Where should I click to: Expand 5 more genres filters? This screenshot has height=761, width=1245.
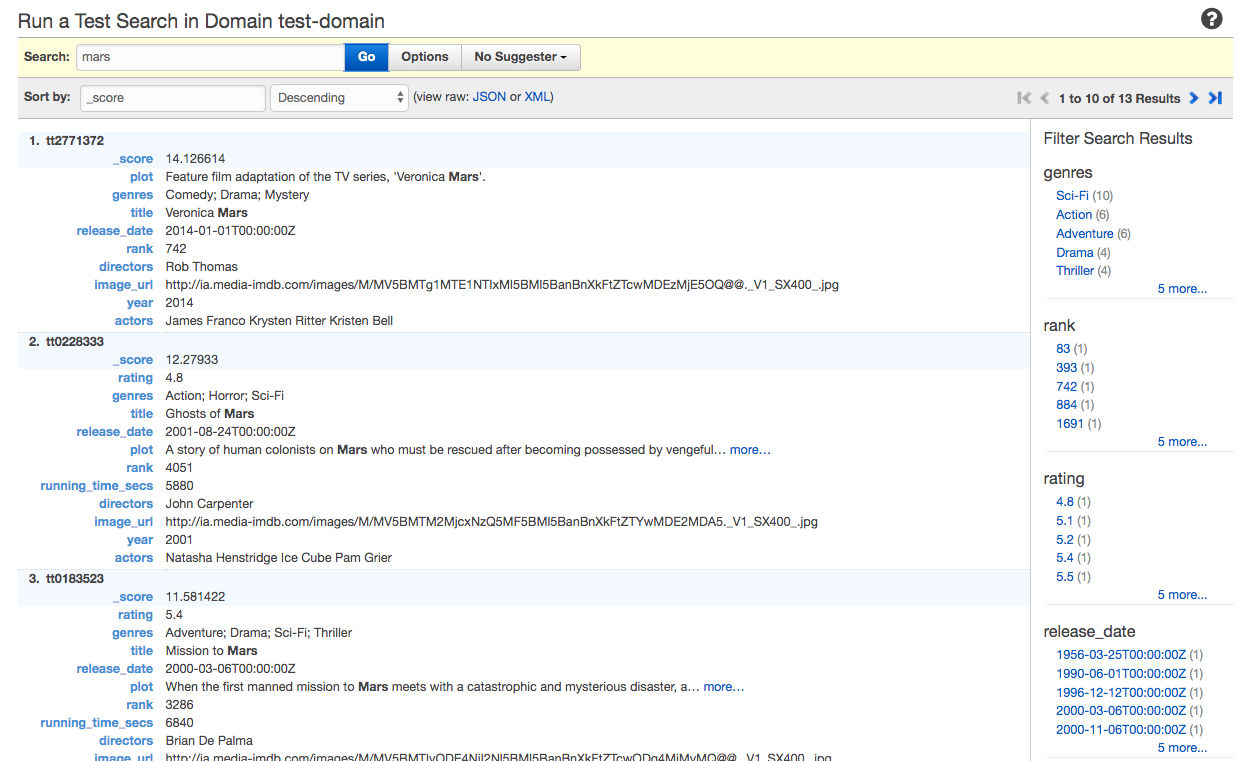point(1181,289)
